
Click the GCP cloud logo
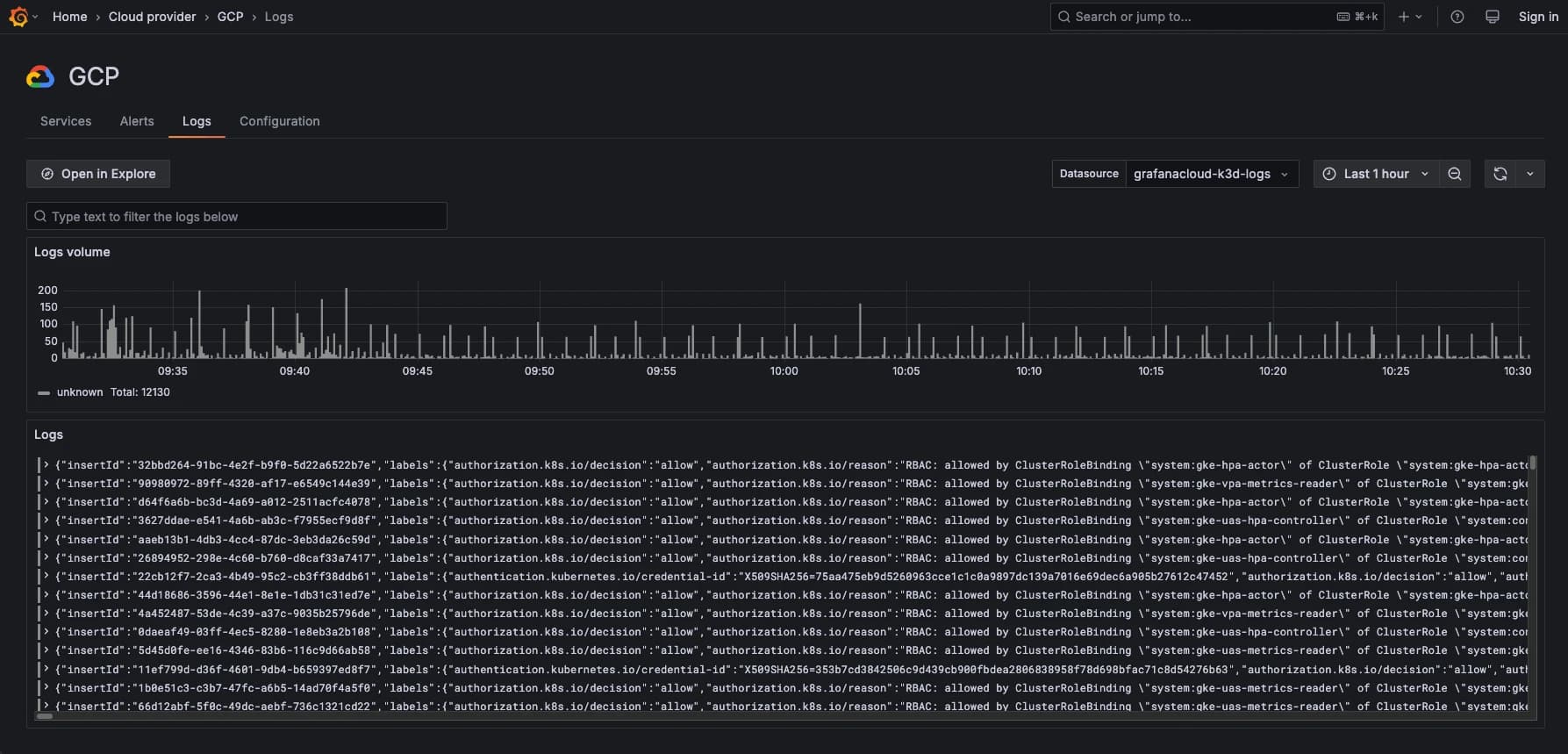click(x=40, y=76)
